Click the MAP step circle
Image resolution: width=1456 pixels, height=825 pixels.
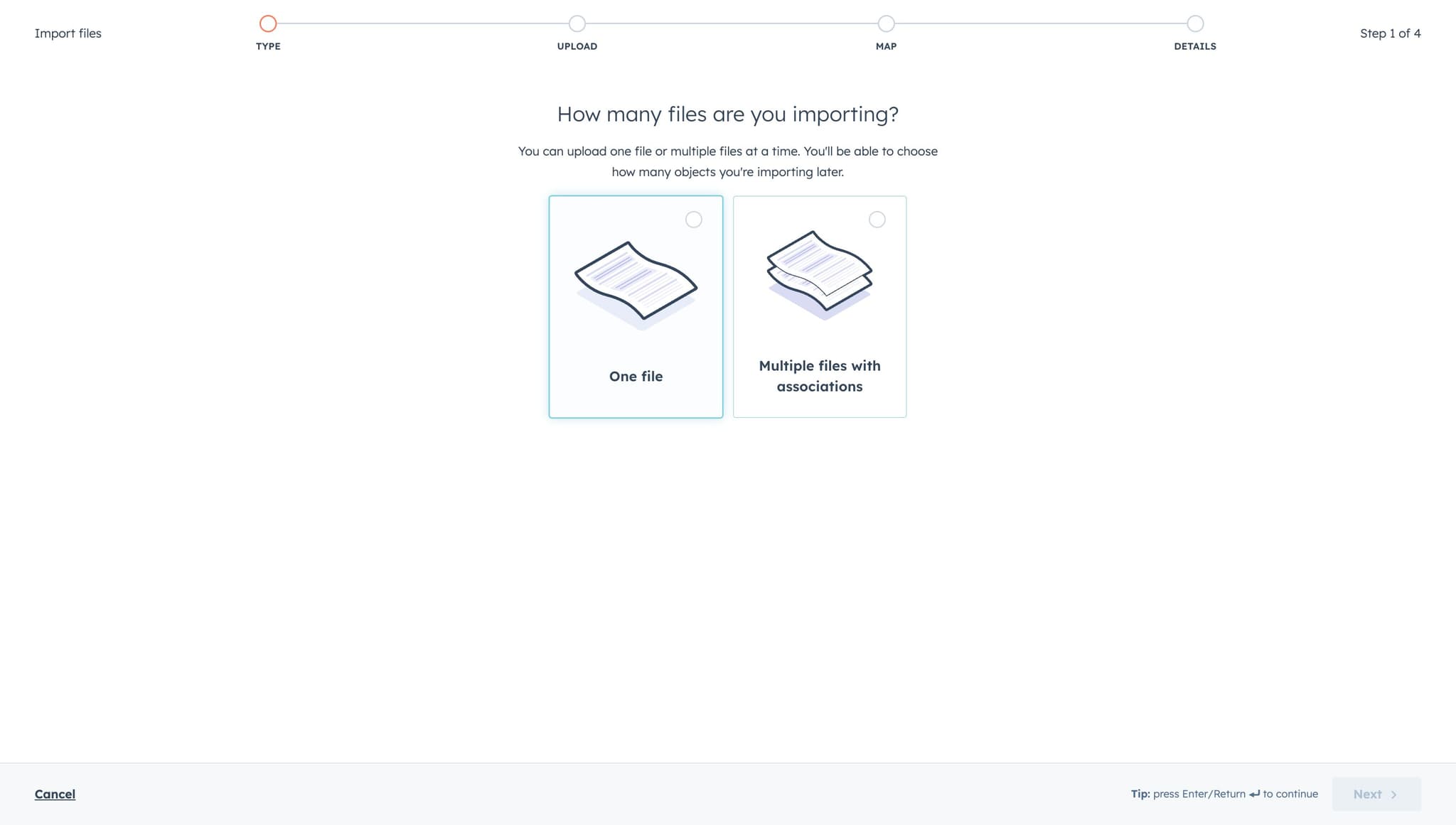coord(885,23)
